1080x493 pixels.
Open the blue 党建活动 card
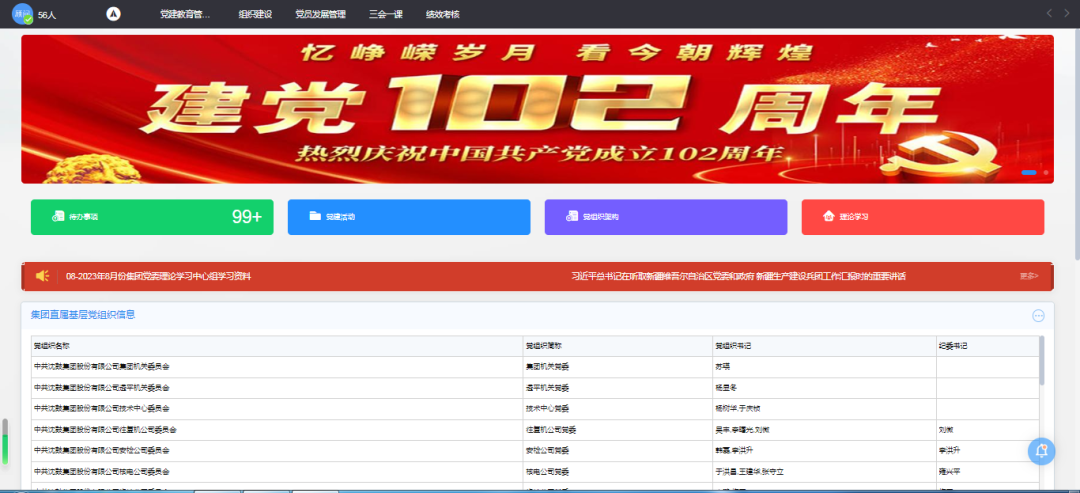pos(409,217)
